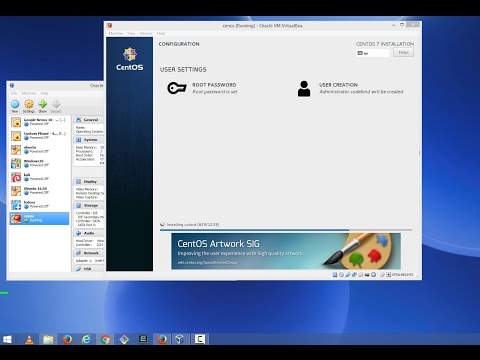This screenshot has width=480, height=360.
Task: Click mouse integration icon in VM status bar
Action: pyautogui.click(x=382, y=275)
